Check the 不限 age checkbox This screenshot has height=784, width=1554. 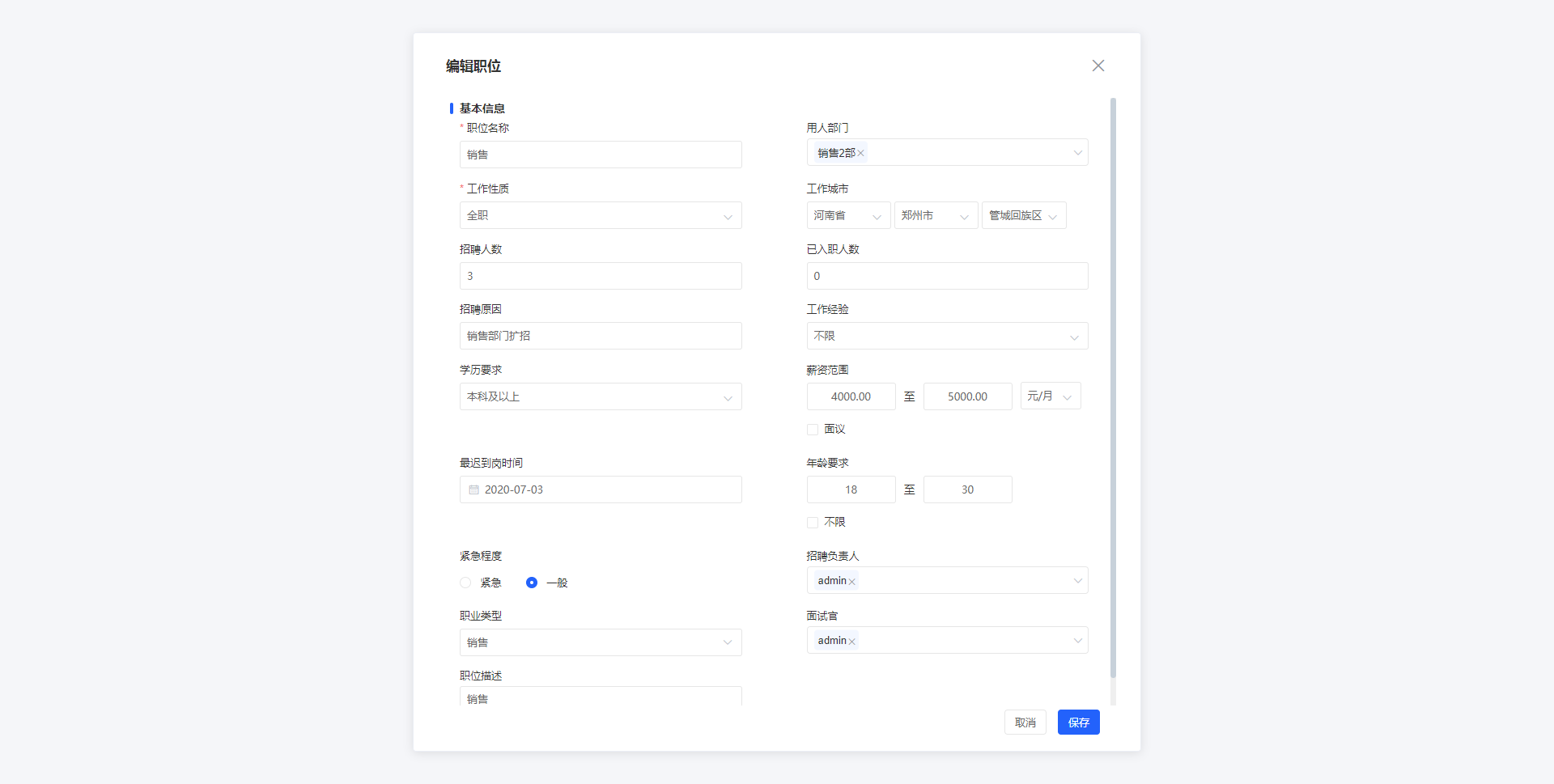[x=813, y=523]
